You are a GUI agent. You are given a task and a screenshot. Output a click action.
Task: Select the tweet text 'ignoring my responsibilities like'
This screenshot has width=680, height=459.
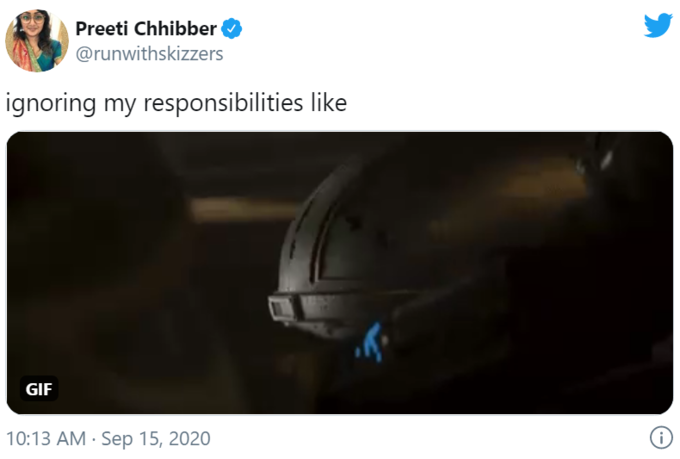(x=176, y=103)
